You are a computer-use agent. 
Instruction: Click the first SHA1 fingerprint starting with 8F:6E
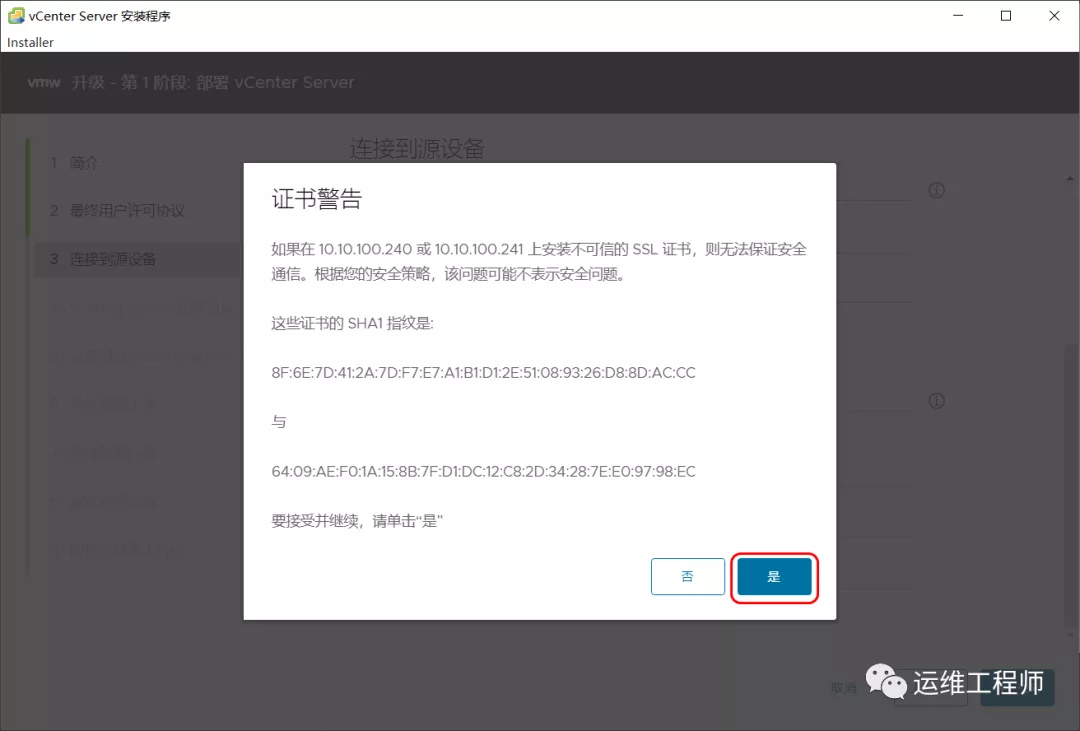(x=483, y=373)
